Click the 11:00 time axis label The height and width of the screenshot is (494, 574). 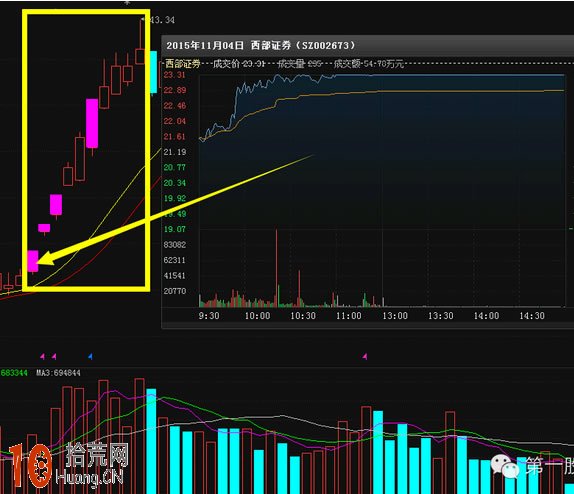[x=349, y=316]
